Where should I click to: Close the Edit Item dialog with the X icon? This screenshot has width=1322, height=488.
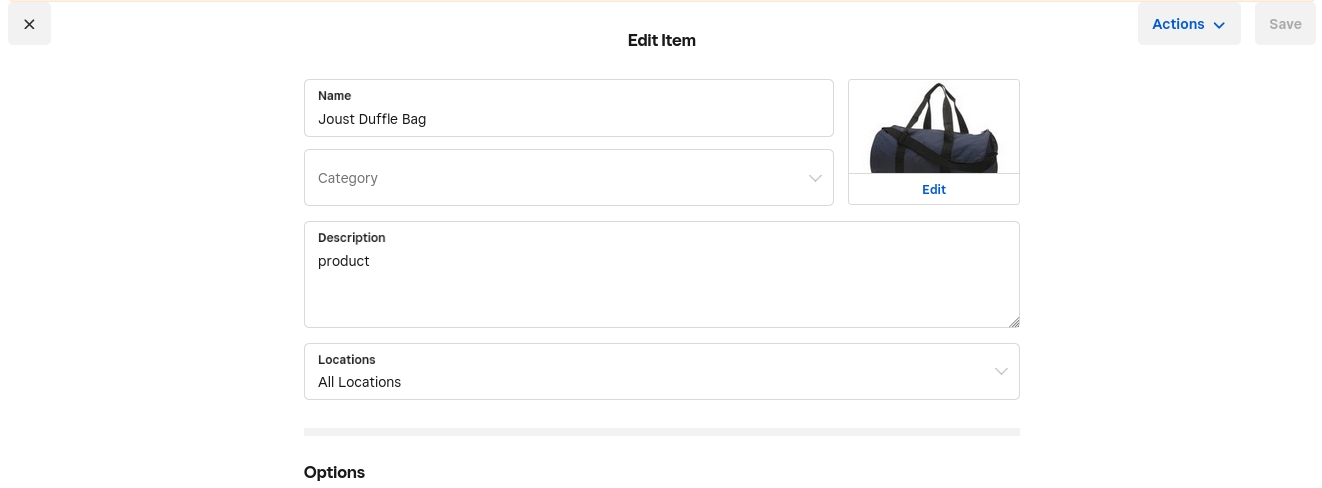(x=29, y=24)
